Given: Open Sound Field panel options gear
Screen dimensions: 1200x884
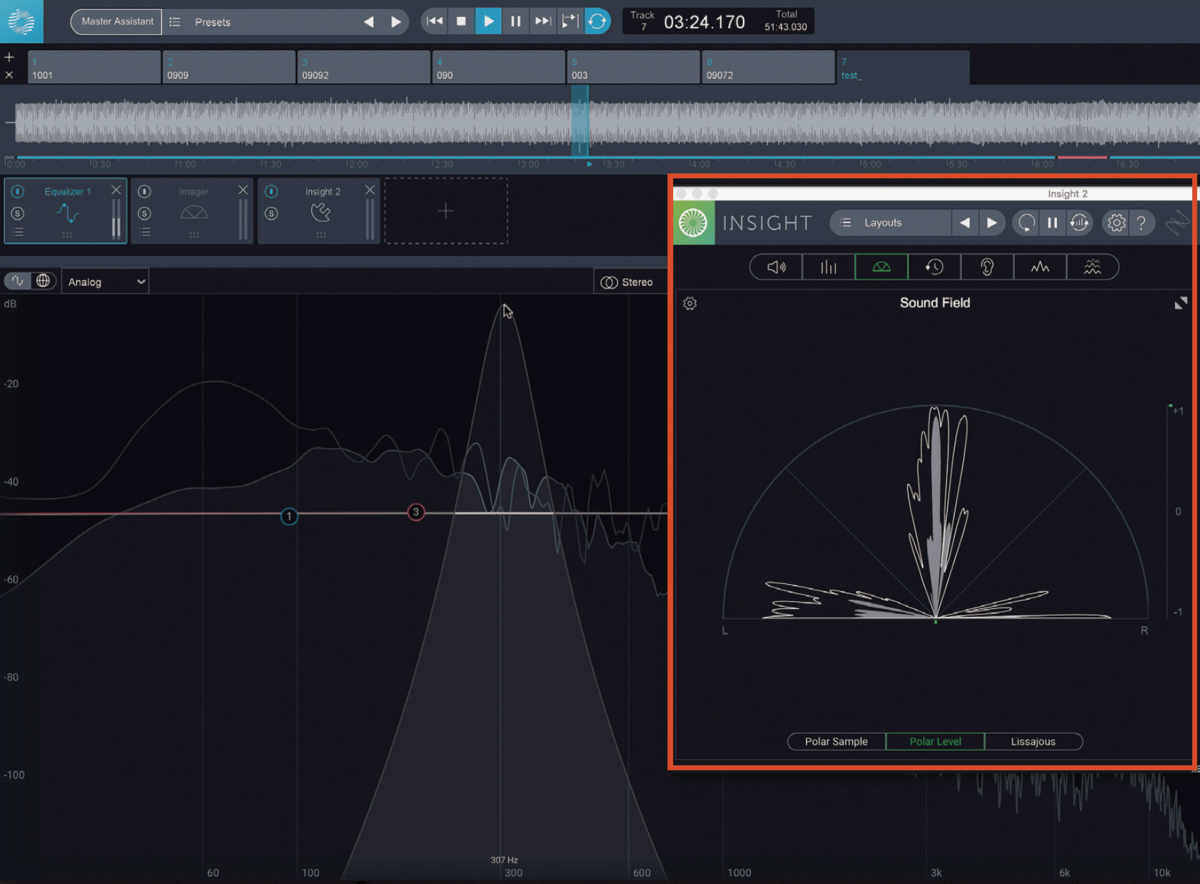Looking at the screenshot, I should tap(690, 304).
